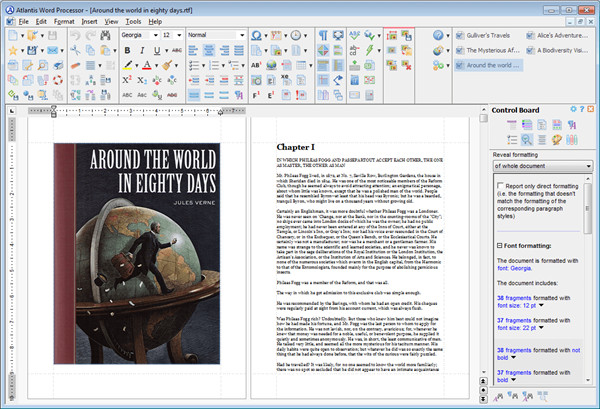Viewport: 600px width, 409px height.
Task: Click the lifebuoy icon
Action: pyautogui.click(x=58, y=80)
